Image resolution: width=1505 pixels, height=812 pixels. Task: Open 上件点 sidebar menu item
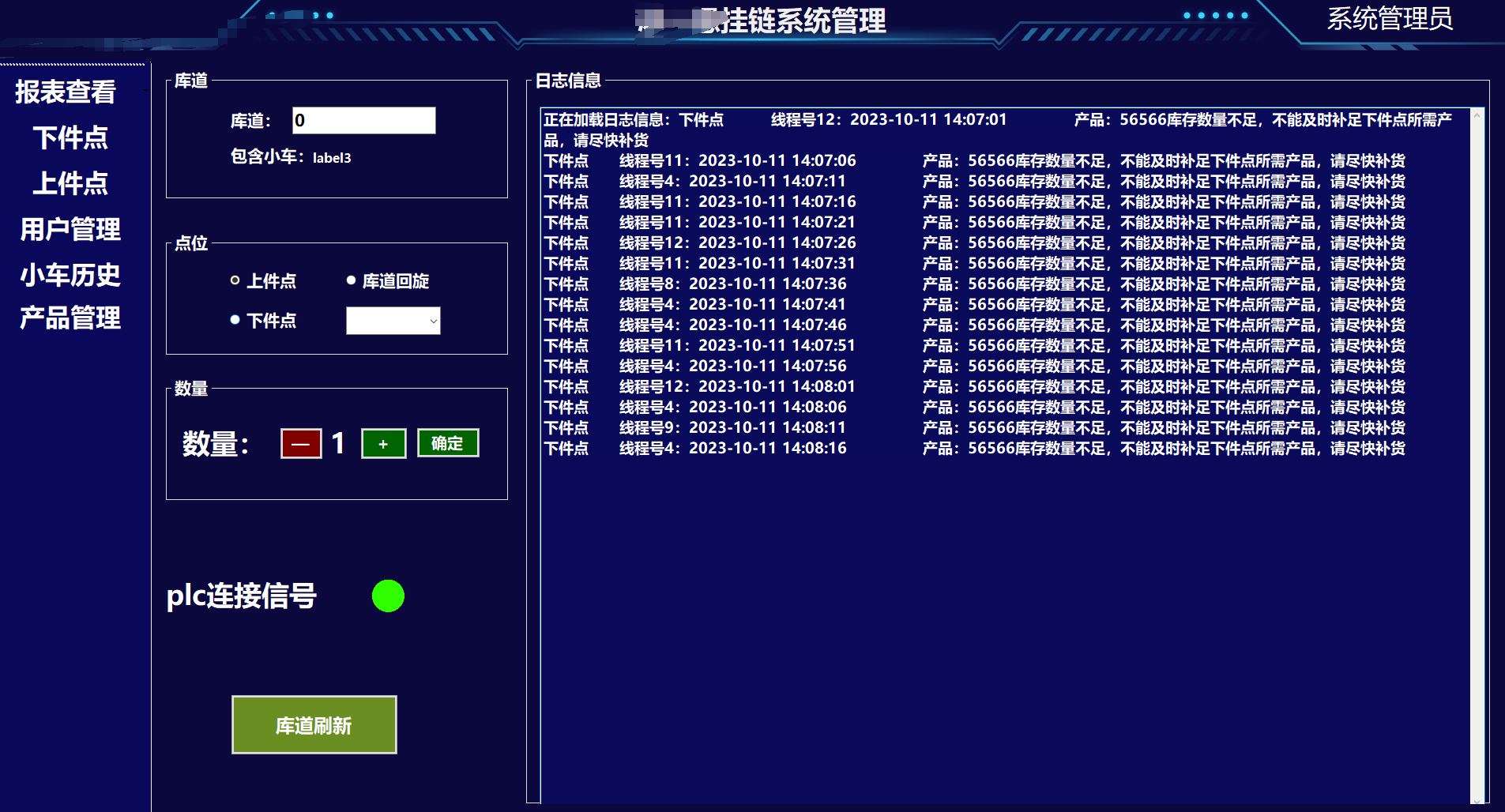click(70, 183)
